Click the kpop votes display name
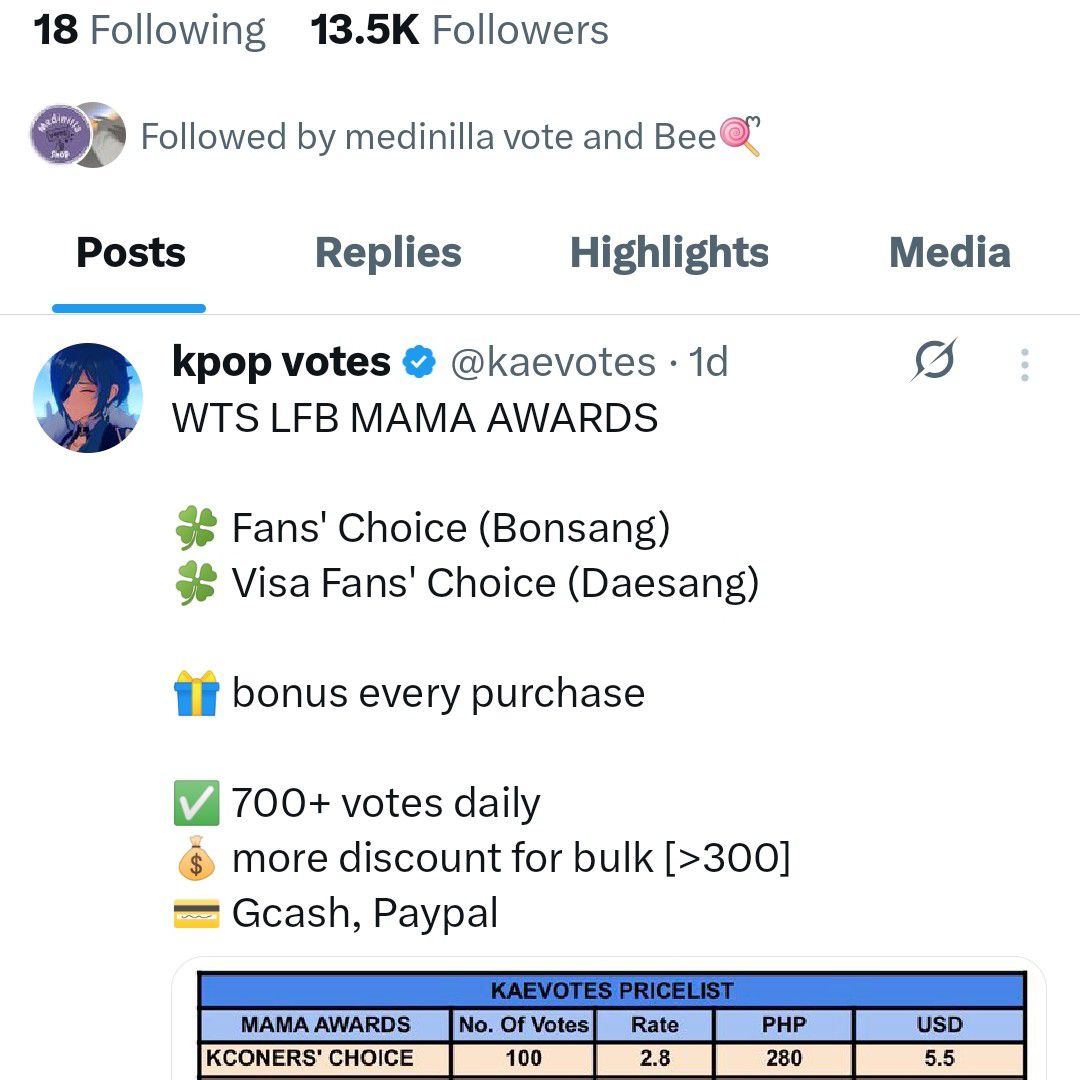Viewport: 1080px width, 1080px height. coord(281,363)
